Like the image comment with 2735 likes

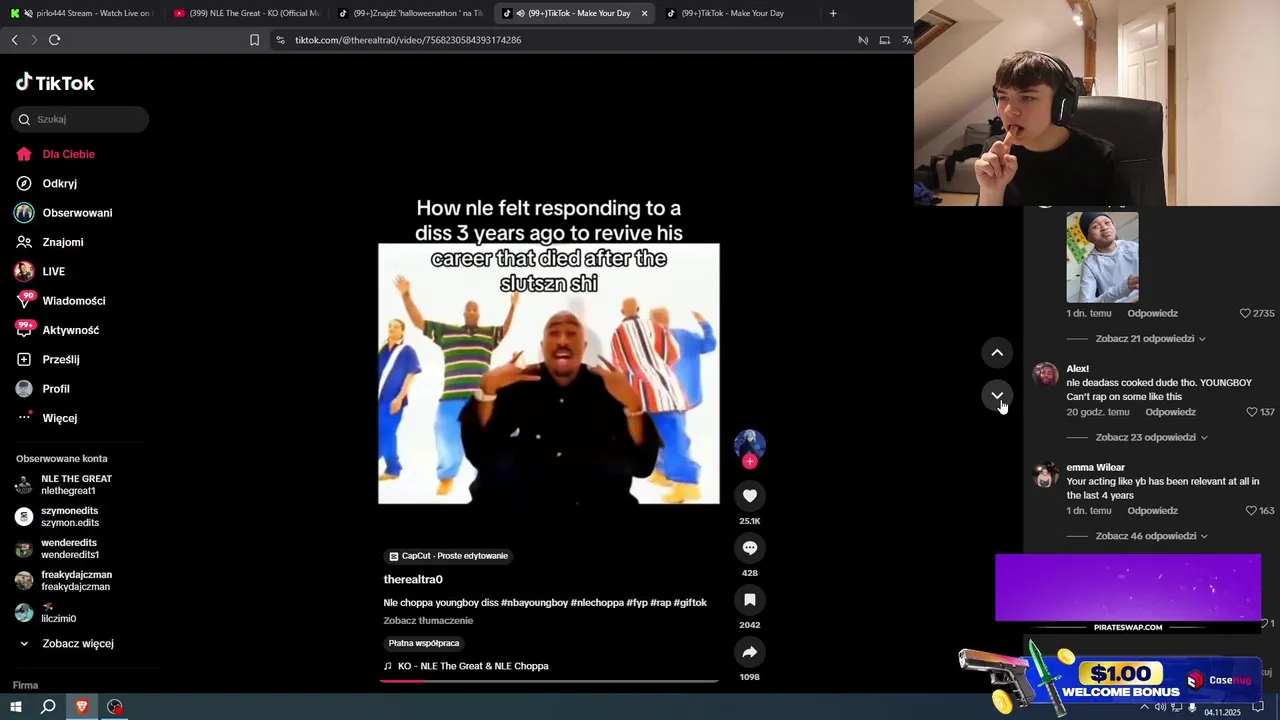point(1245,313)
